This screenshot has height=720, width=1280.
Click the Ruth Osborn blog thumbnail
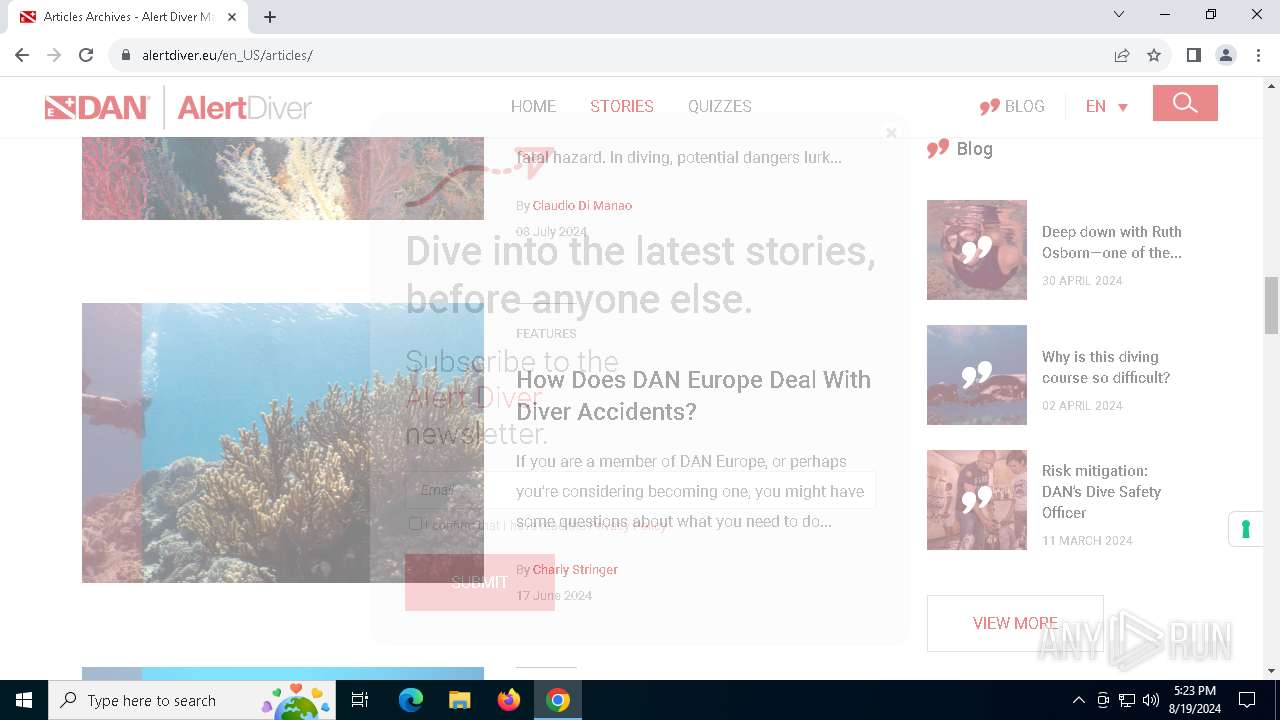click(977, 250)
